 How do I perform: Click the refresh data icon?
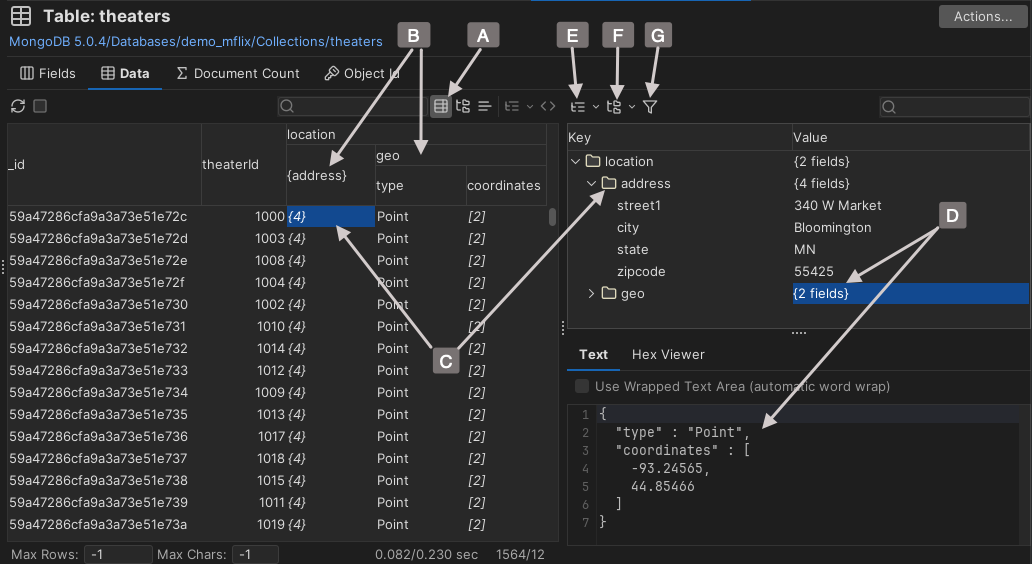pyautogui.click(x=18, y=106)
